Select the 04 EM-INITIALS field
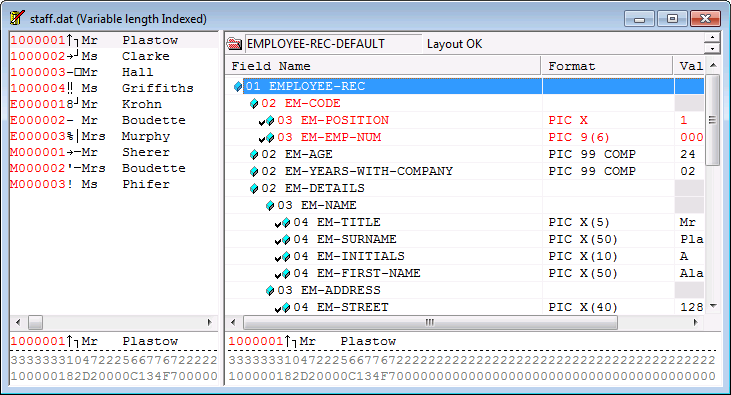The height and width of the screenshot is (395, 731). tap(465, 256)
